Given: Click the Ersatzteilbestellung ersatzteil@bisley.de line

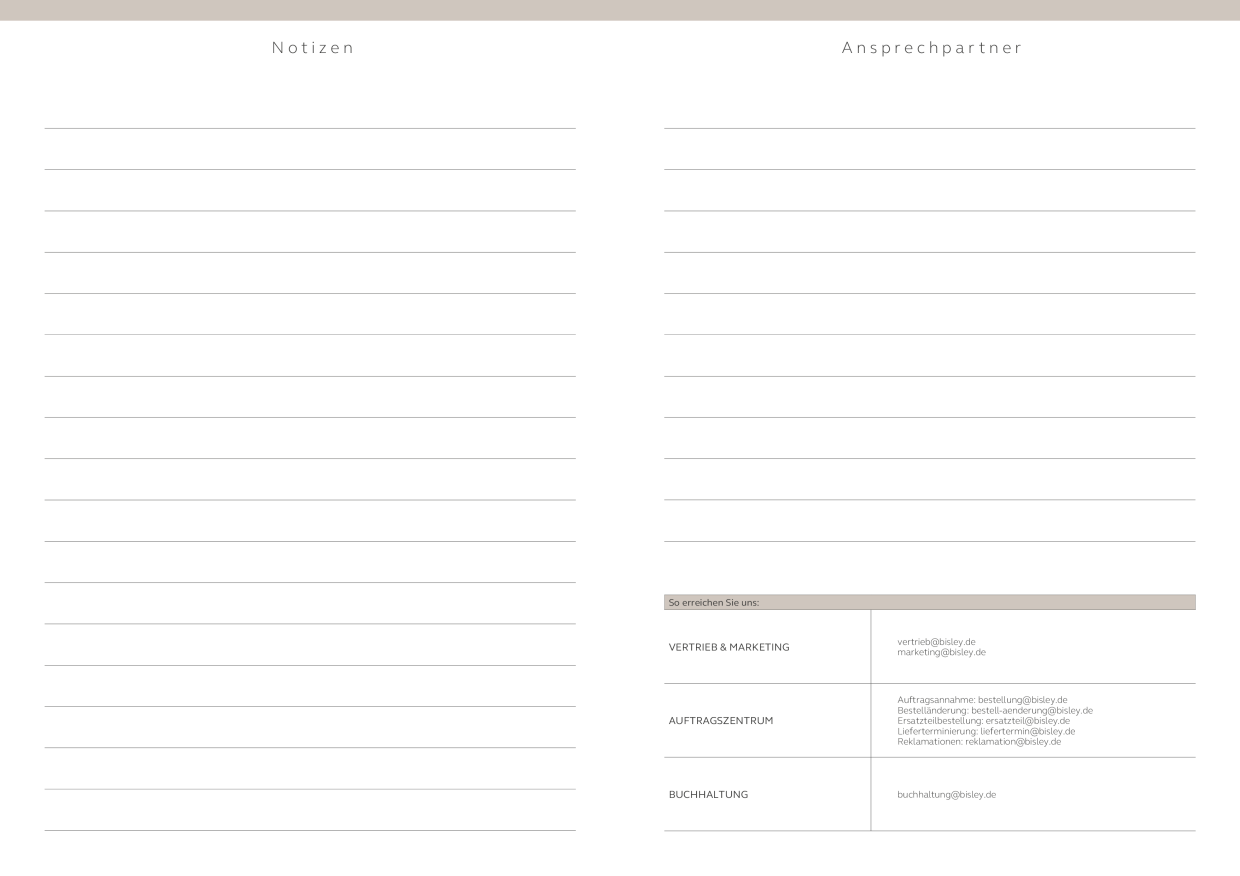Looking at the screenshot, I should pyautogui.click(x=983, y=721).
